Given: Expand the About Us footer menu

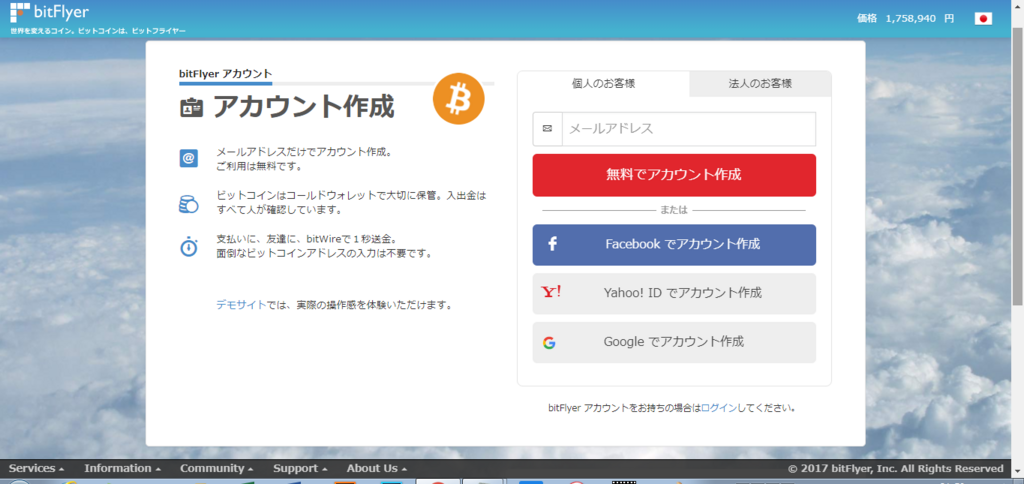Looking at the screenshot, I should coord(377,468).
